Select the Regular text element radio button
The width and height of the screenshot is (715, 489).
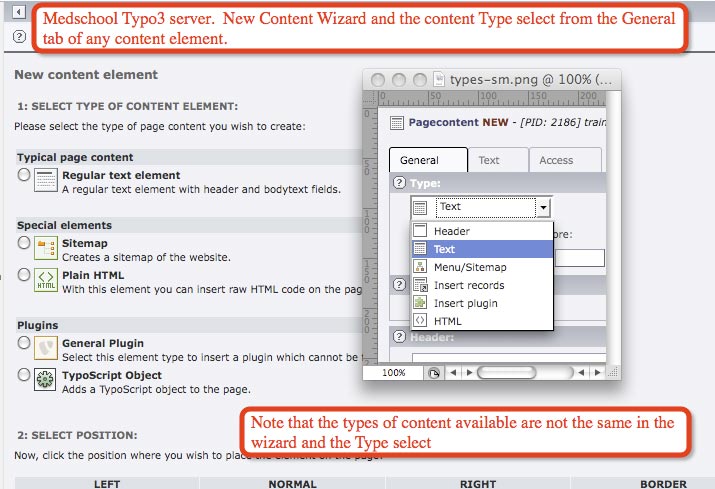pyautogui.click(x=24, y=175)
